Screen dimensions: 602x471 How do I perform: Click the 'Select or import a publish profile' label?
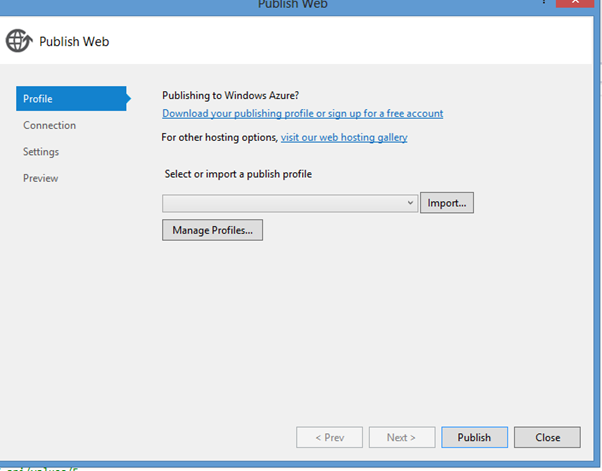(x=238, y=174)
